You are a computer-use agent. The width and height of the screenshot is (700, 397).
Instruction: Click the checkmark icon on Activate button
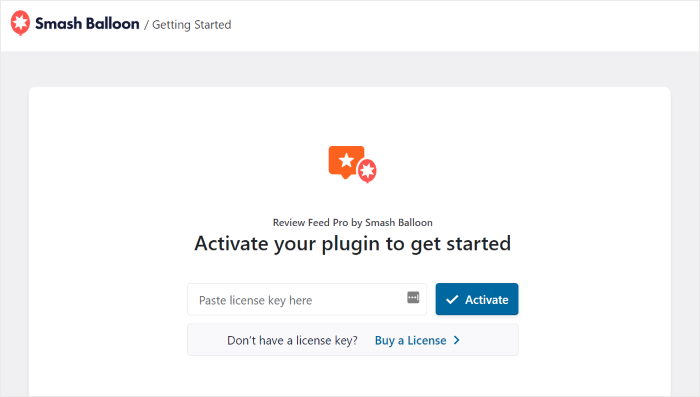(452, 300)
